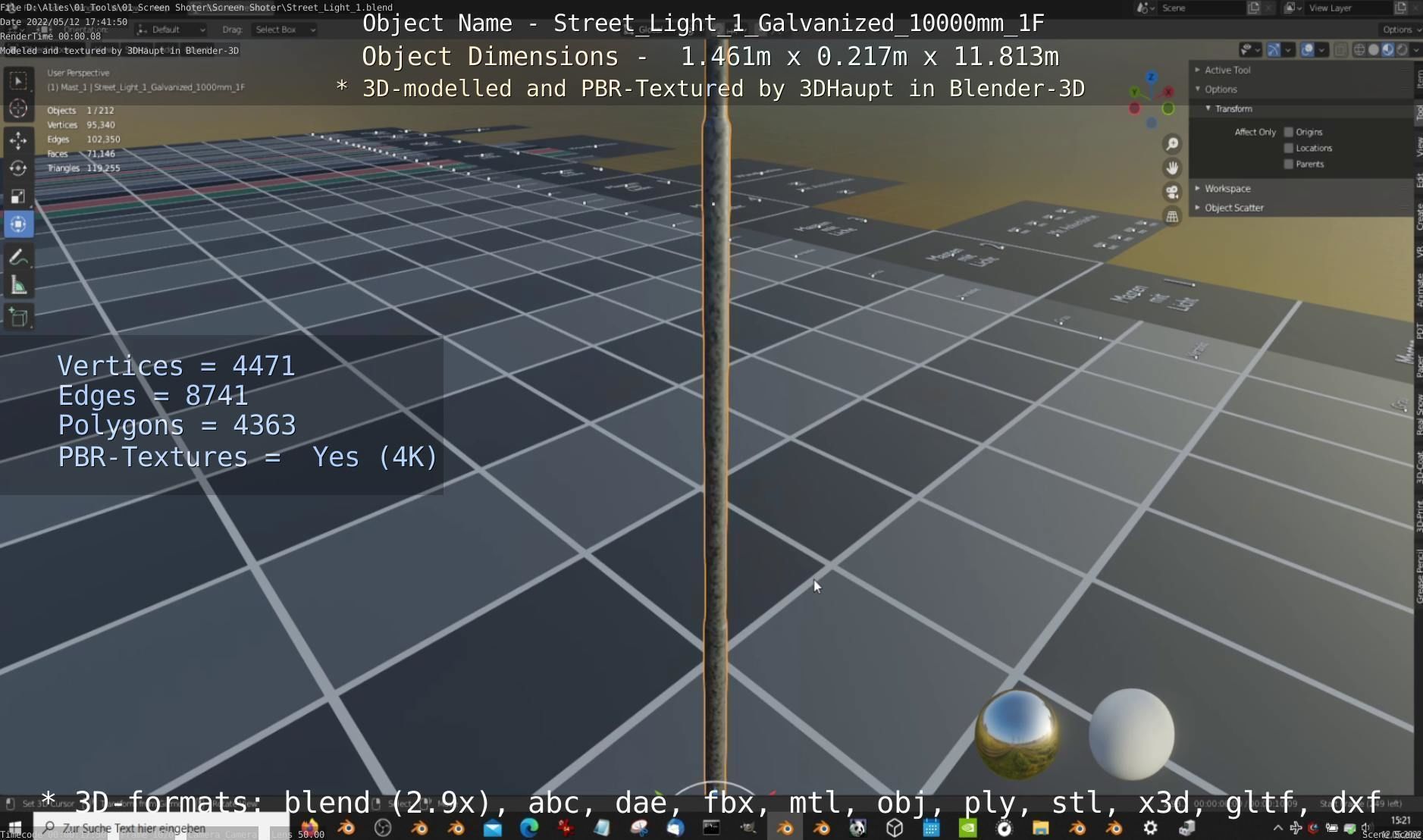This screenshot has width=1423, height=840.
Task: Switch to wireframe viewport shading
Action: point(1359,50)
